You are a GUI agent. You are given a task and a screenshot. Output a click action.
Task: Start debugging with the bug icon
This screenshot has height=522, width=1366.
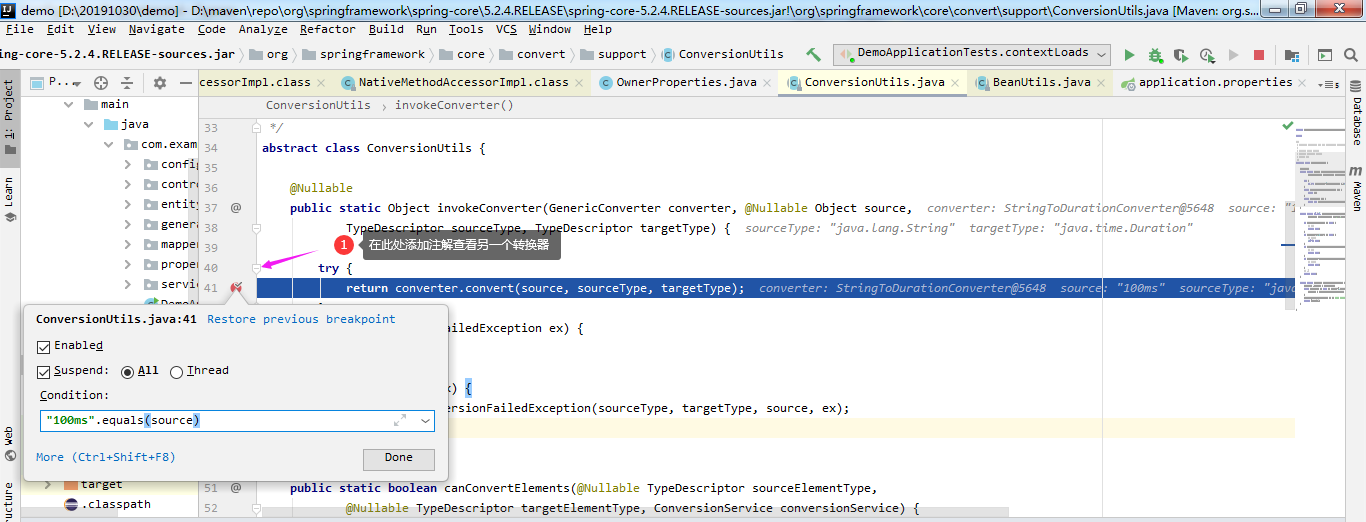pyautogui.click(x=1155, y=55)
